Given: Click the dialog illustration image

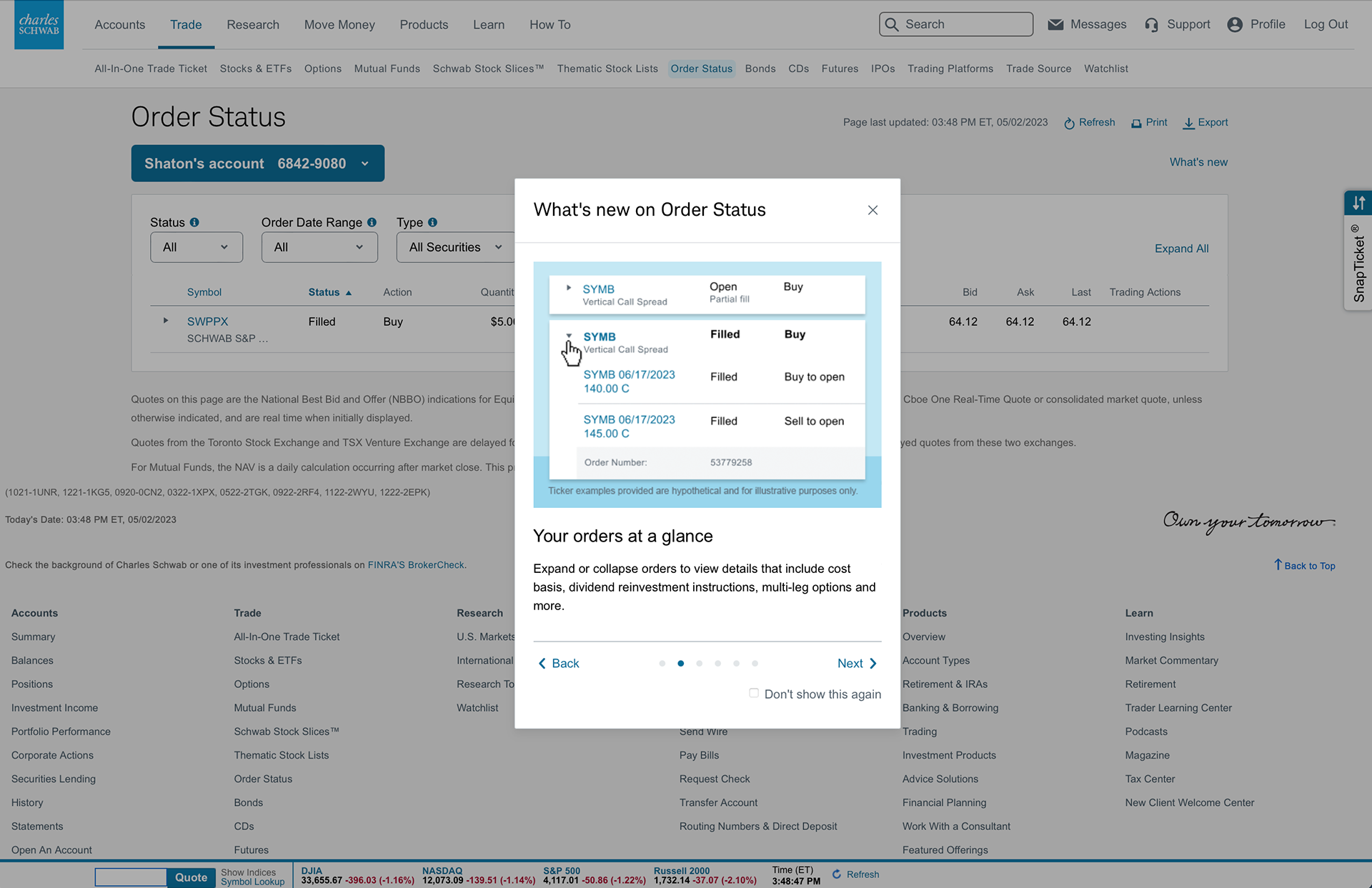Looking at the screenshot, I should (707, 385).
